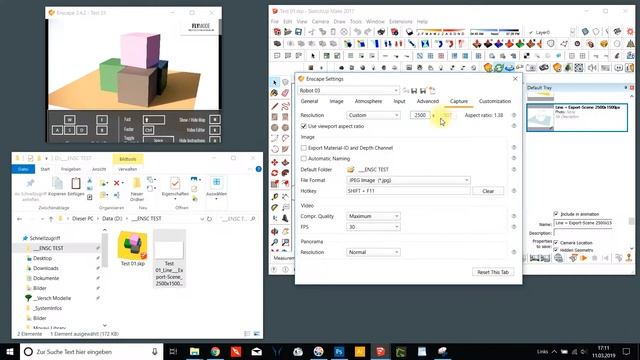Image resolution: width=640 pixels, height=360 pixels.
Task: Expand the Auswählen dropdown in Explorer ribbon
Action: click(x=216, y=199)
